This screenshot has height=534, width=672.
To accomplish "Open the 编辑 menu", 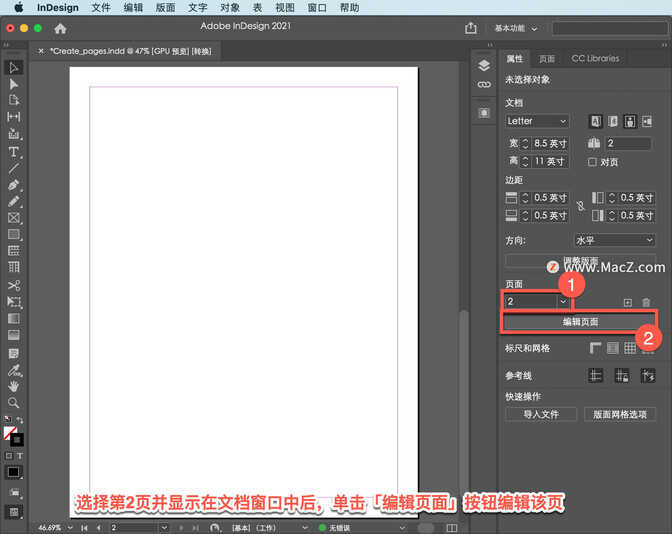I will pos(133,8).
